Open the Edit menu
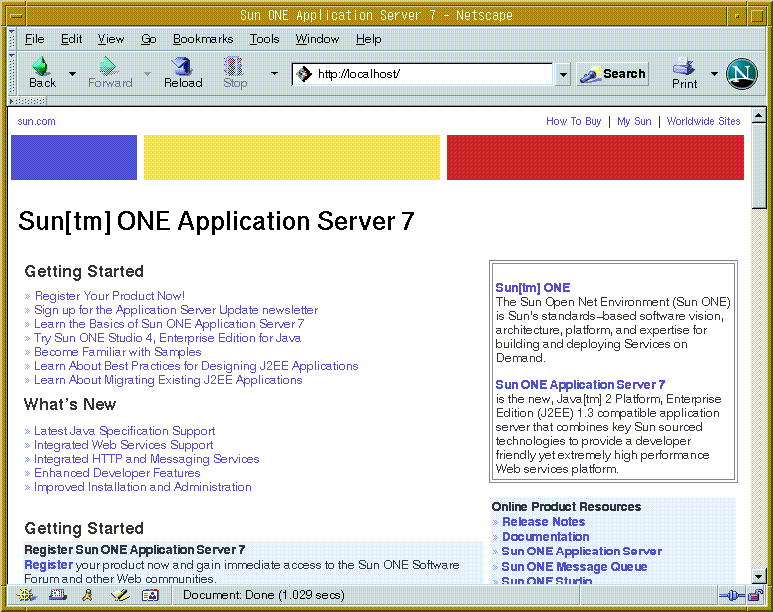773x612 pixels. [x=71, y=39]
